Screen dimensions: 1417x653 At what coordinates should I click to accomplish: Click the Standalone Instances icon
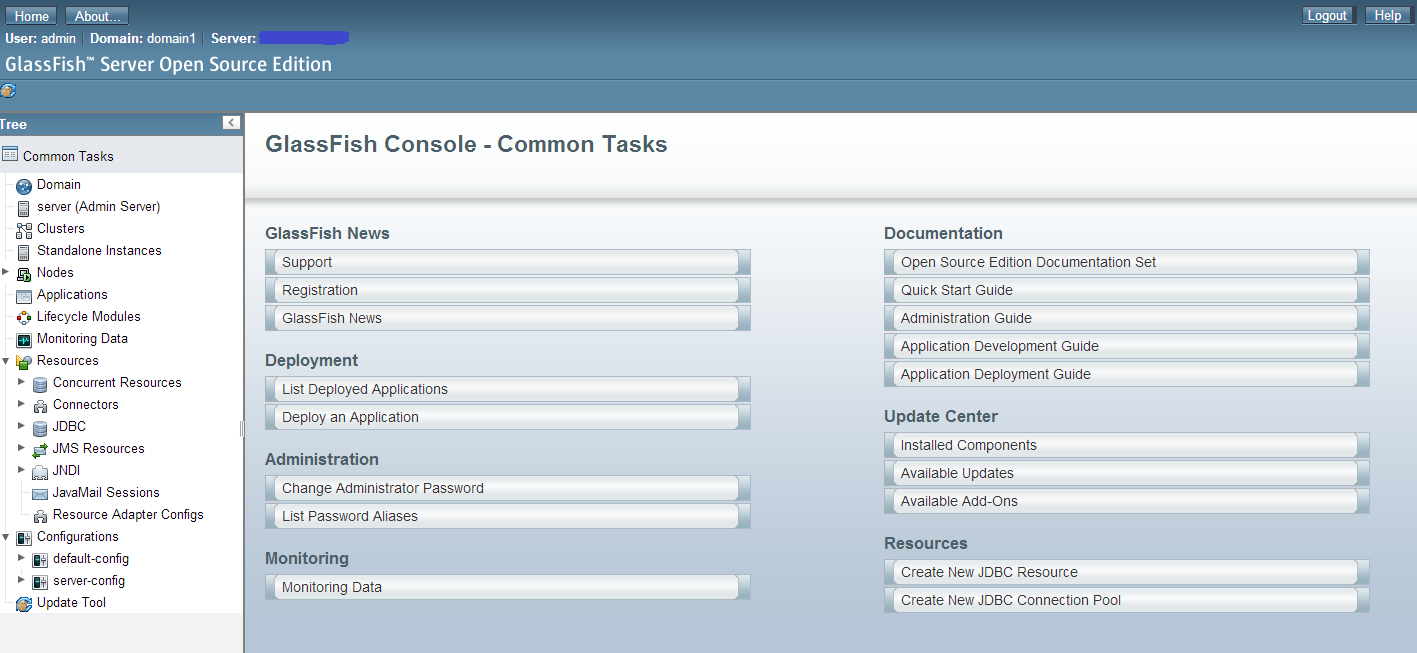click(24, 251)
